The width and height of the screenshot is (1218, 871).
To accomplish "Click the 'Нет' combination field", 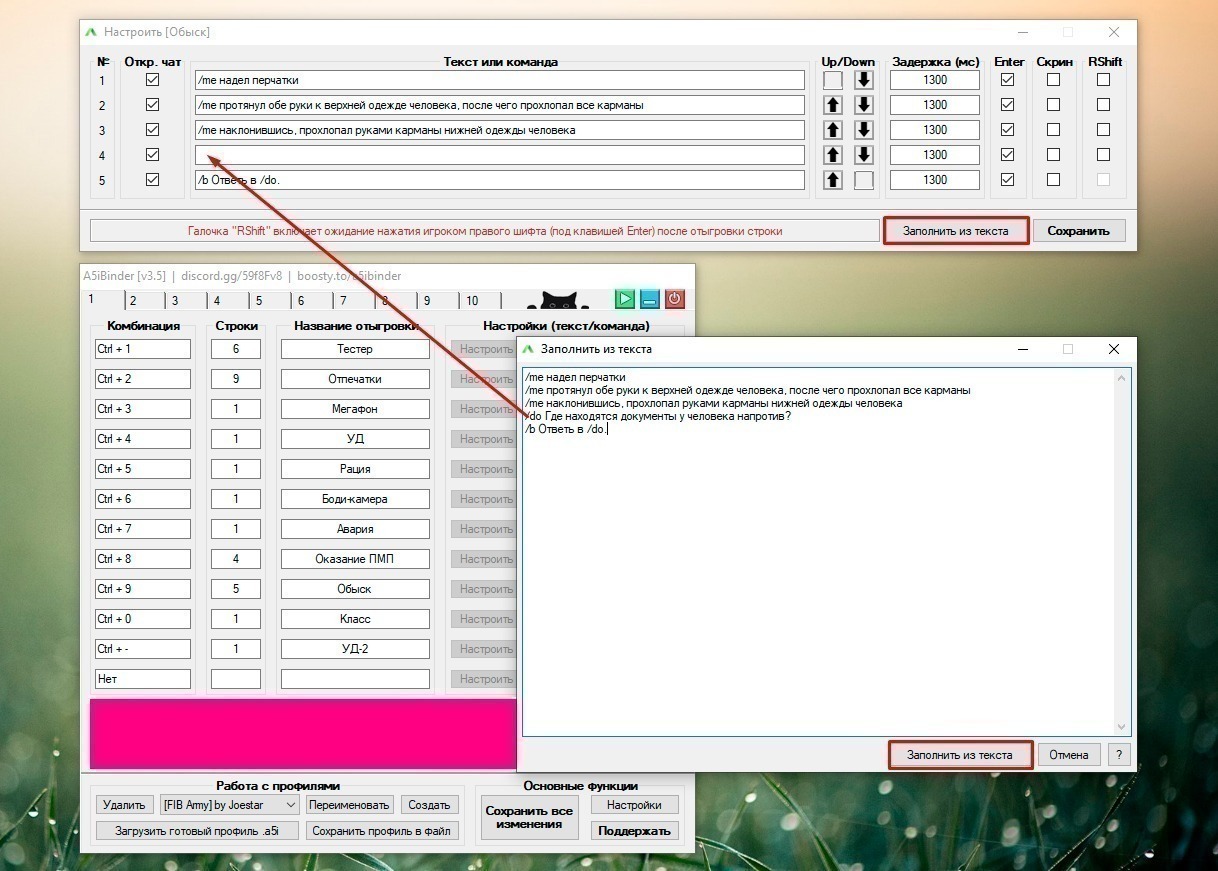I will (x=142, y=679).
